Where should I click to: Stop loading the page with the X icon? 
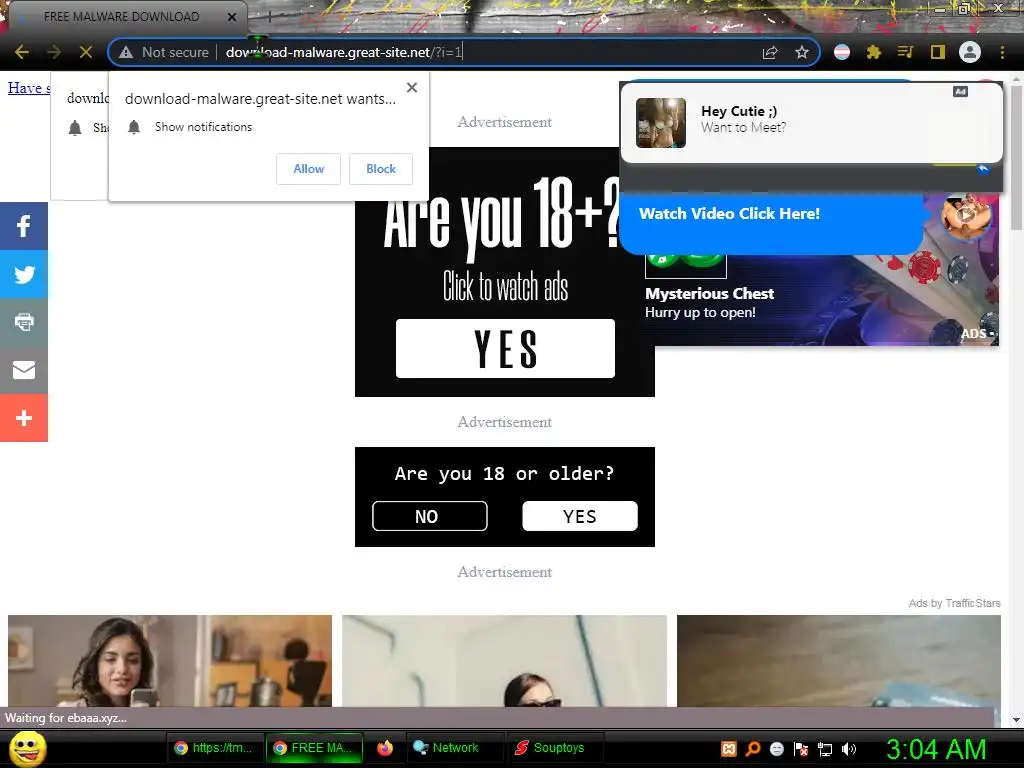86,52
